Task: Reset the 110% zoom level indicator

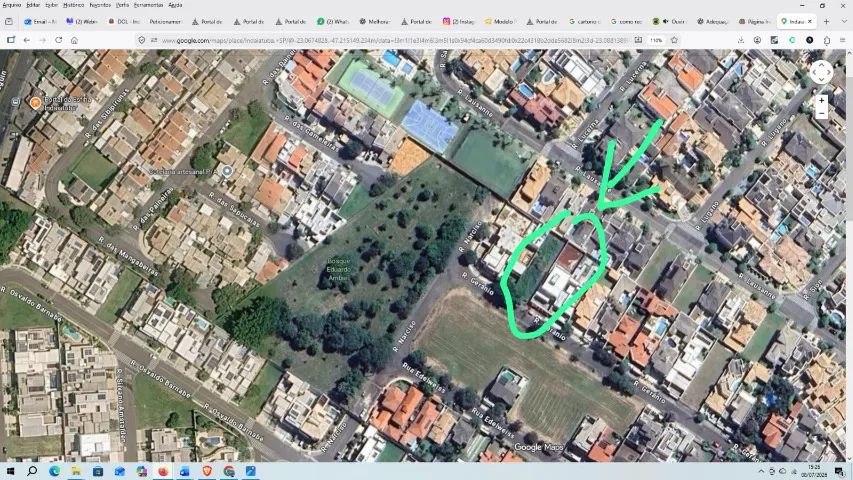Action: pyautogui.click(x=657, y=40)
